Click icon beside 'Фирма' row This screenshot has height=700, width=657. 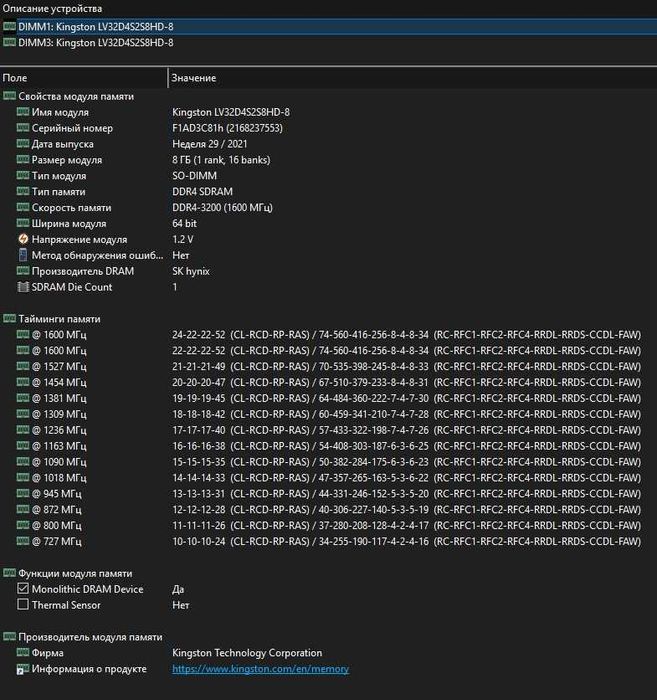click(23, 652)
